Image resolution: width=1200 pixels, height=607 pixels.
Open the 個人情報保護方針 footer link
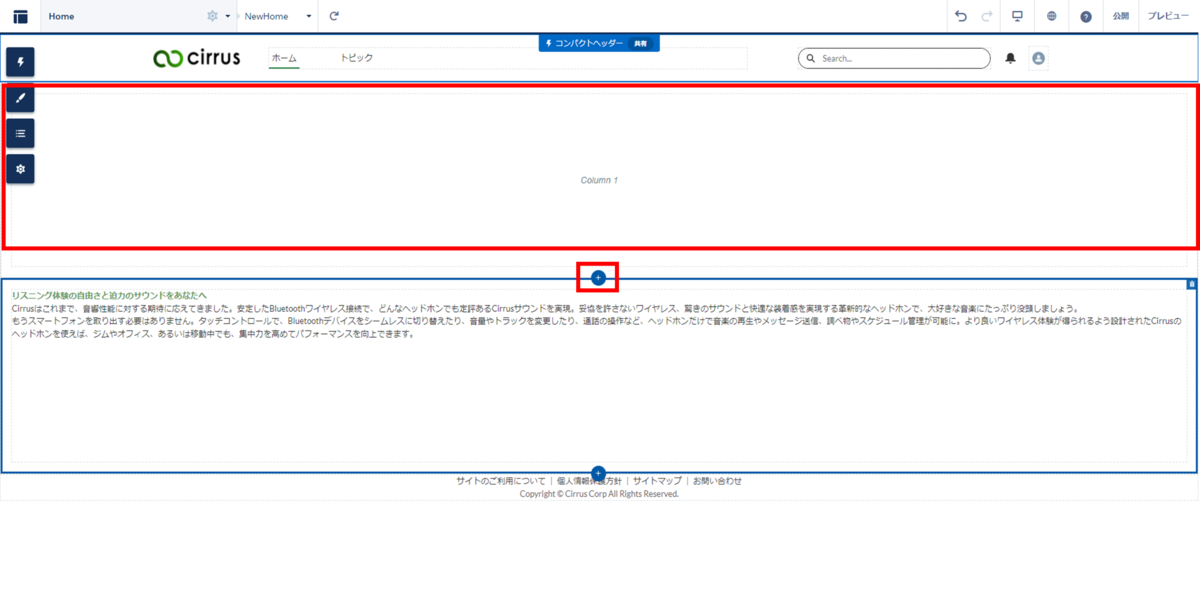pyautogui.click(x=589, y=481)
